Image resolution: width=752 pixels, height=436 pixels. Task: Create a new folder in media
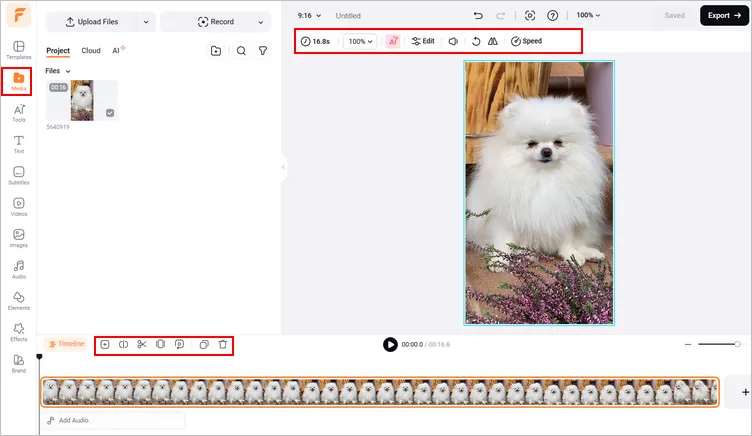tap(216, 51)
